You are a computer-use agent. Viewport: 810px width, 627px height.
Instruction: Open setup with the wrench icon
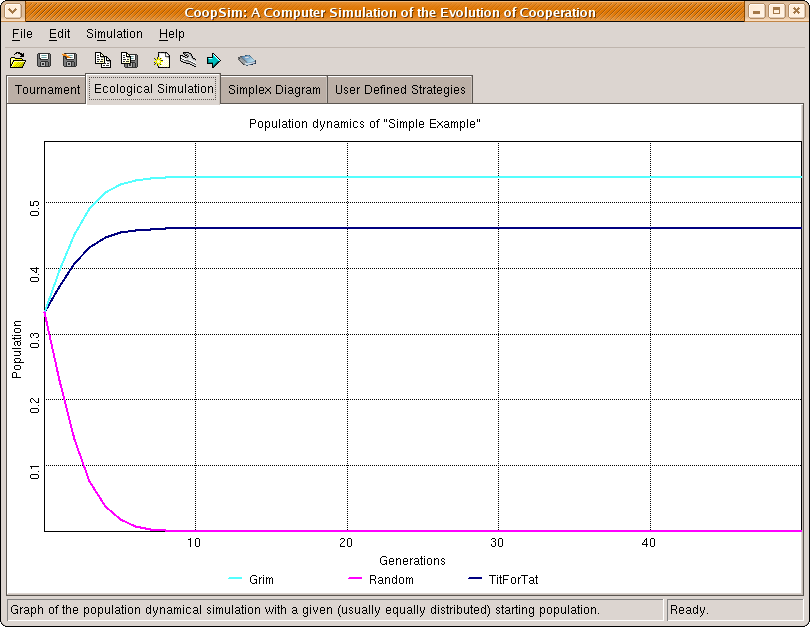188,61
